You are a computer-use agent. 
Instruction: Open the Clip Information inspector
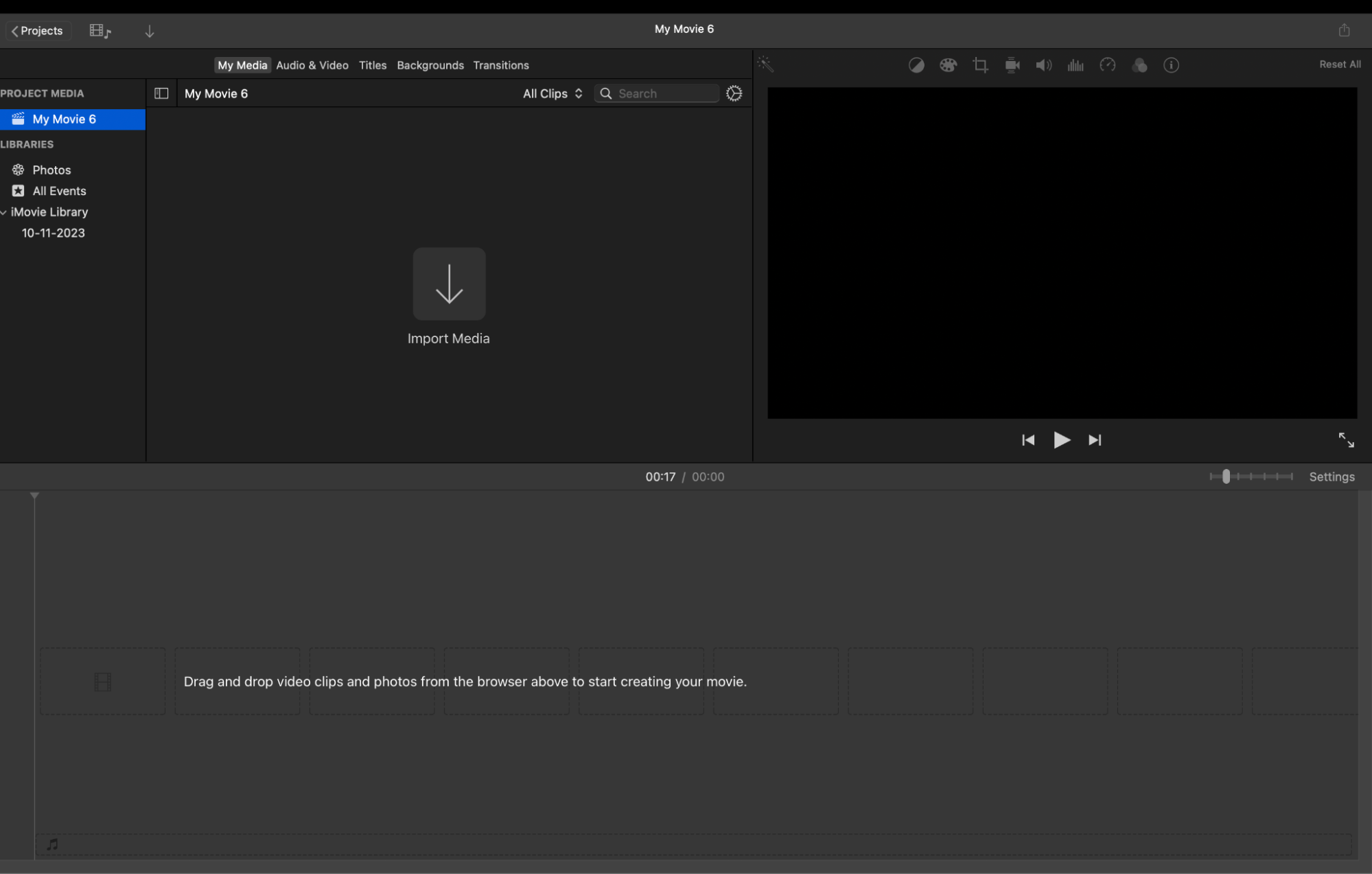pyautogui.click(x=1172, y=65)
